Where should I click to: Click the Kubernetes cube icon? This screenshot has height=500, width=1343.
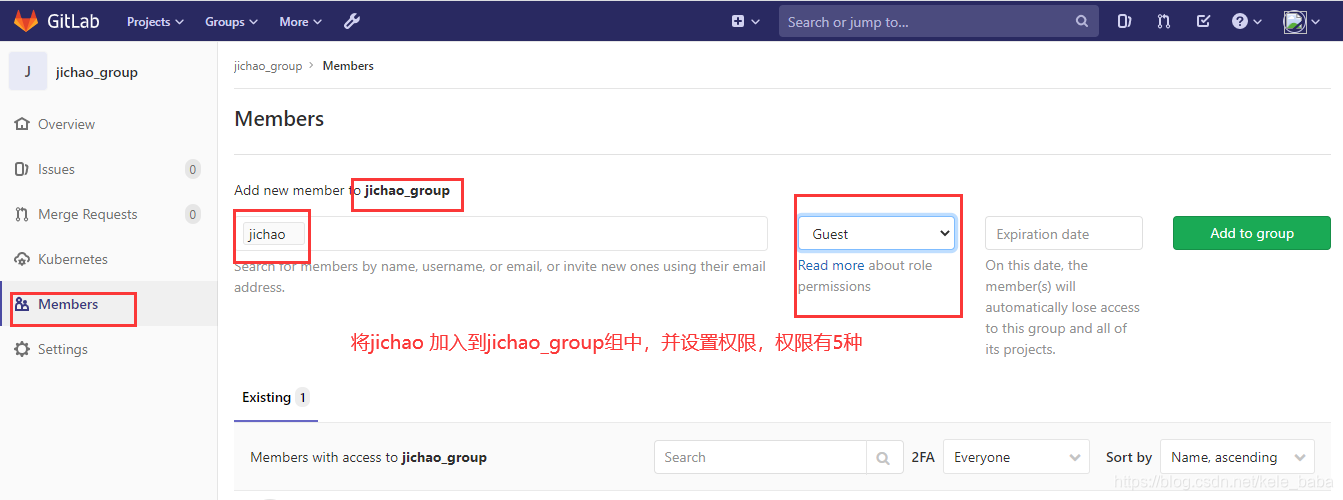pos(22,259)
